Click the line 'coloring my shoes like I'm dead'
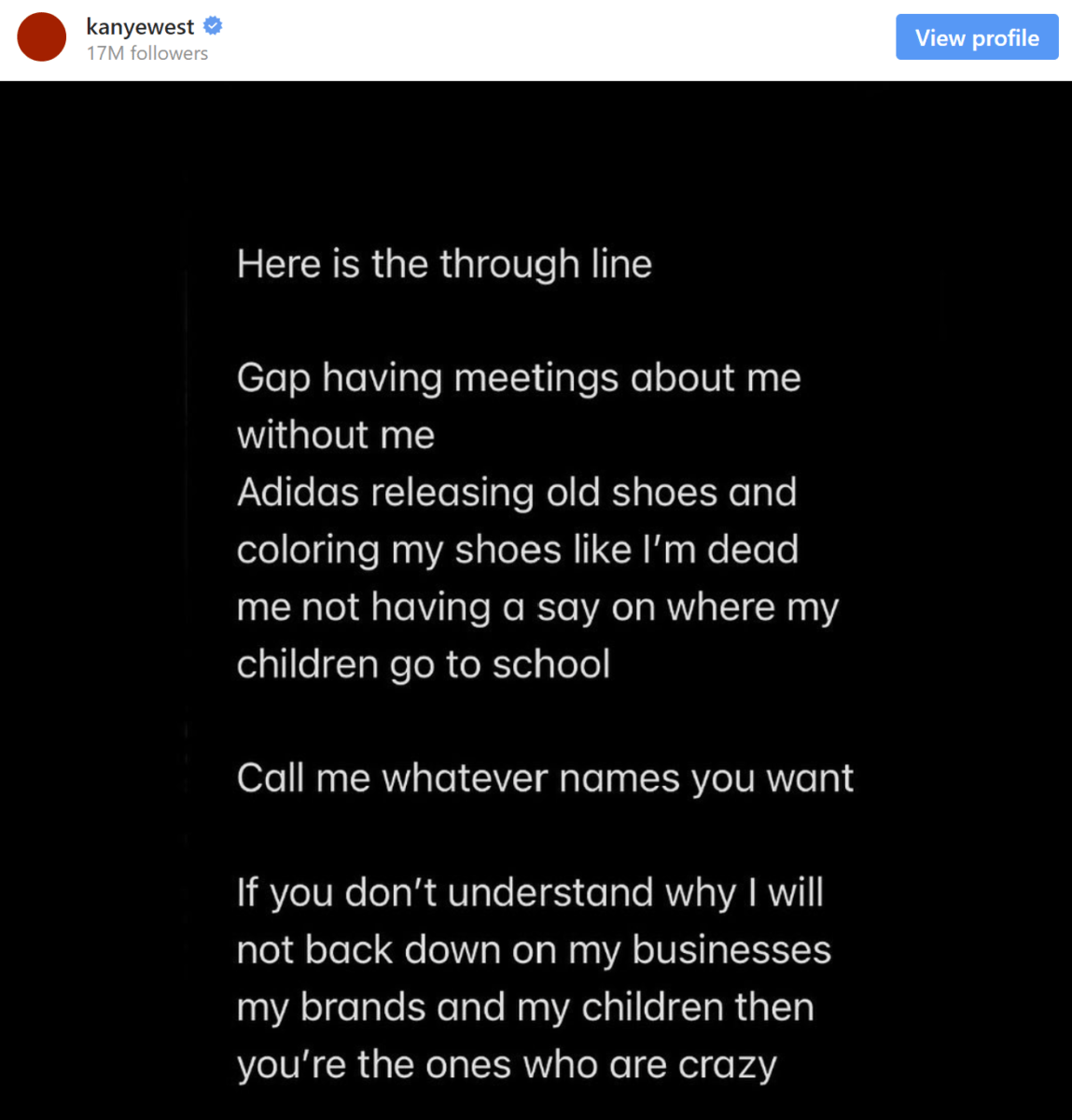 518,550
